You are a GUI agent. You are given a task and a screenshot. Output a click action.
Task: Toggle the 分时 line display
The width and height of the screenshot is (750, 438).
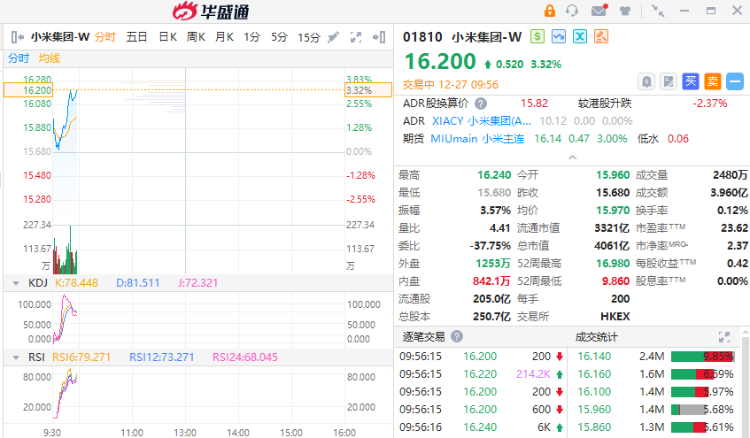point(19,58)
